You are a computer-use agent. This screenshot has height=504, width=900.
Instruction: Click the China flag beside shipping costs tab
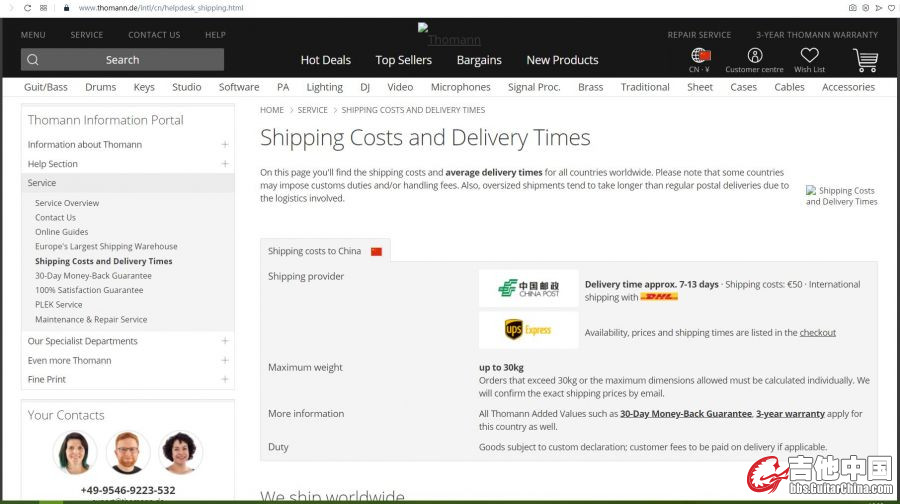[x=377, y=251]
